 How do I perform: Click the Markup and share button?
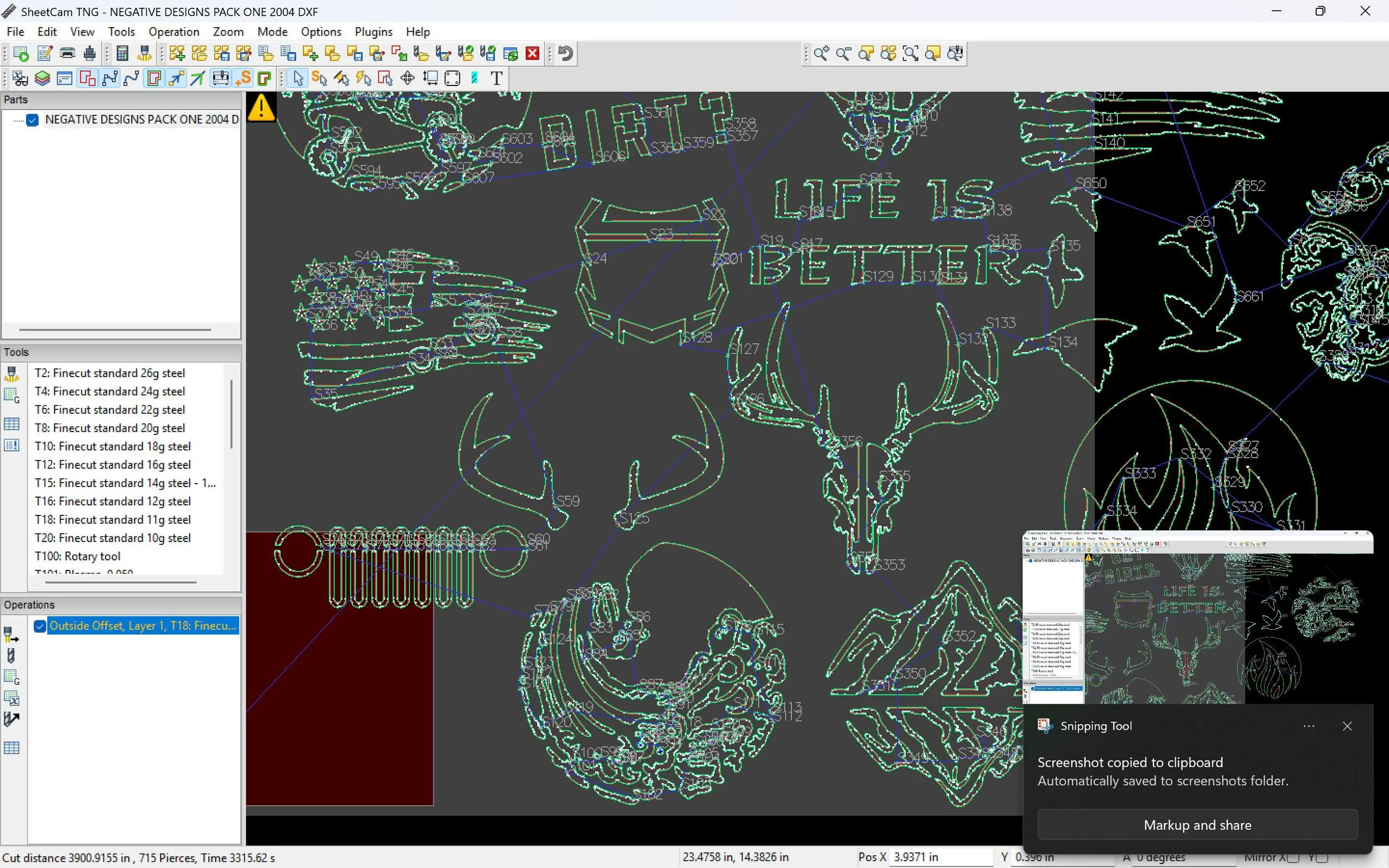(1197, 825)
